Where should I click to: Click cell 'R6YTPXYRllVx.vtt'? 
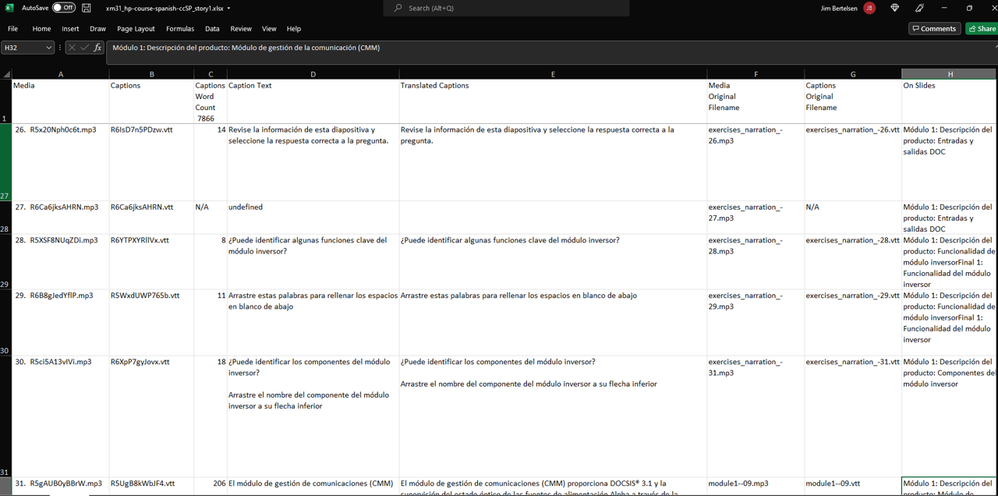pyautogui.click(x=151, y=262)
